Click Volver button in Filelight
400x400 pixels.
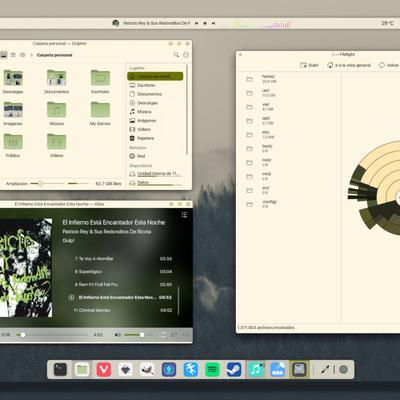tap(389, 65)
